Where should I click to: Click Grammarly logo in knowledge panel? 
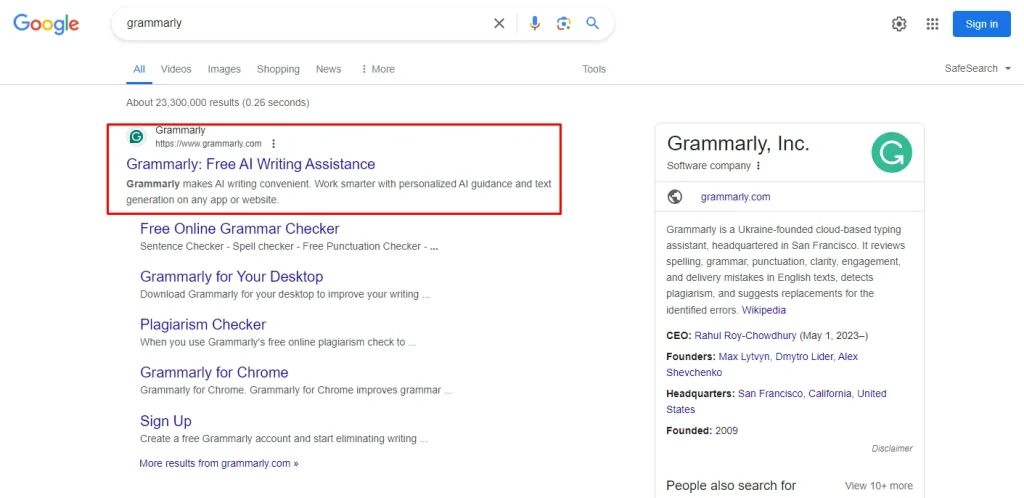[891, 152]
